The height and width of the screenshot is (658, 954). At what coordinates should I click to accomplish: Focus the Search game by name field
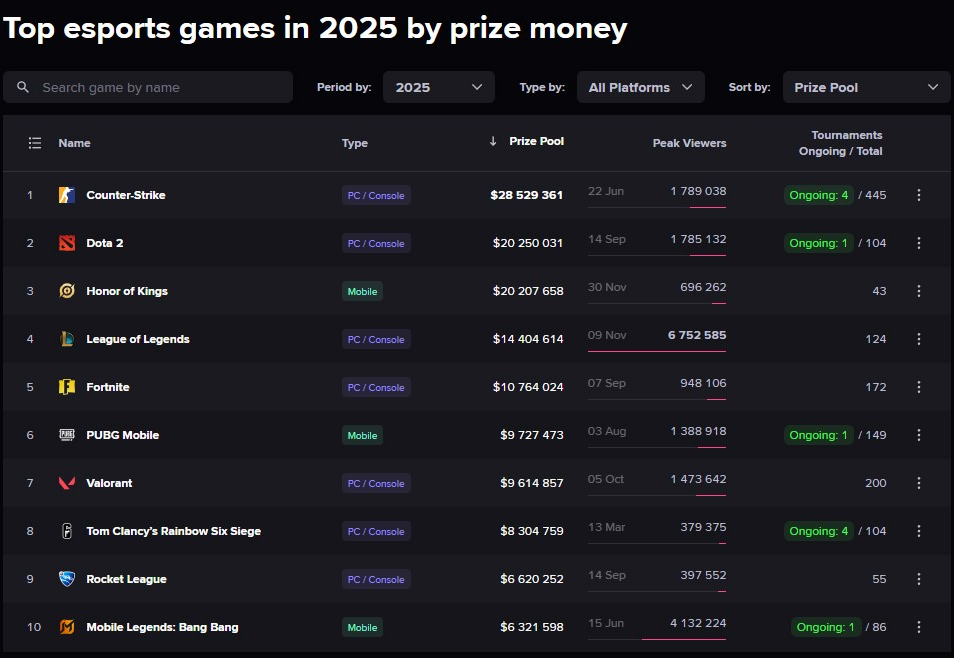[x=160, y=87]
